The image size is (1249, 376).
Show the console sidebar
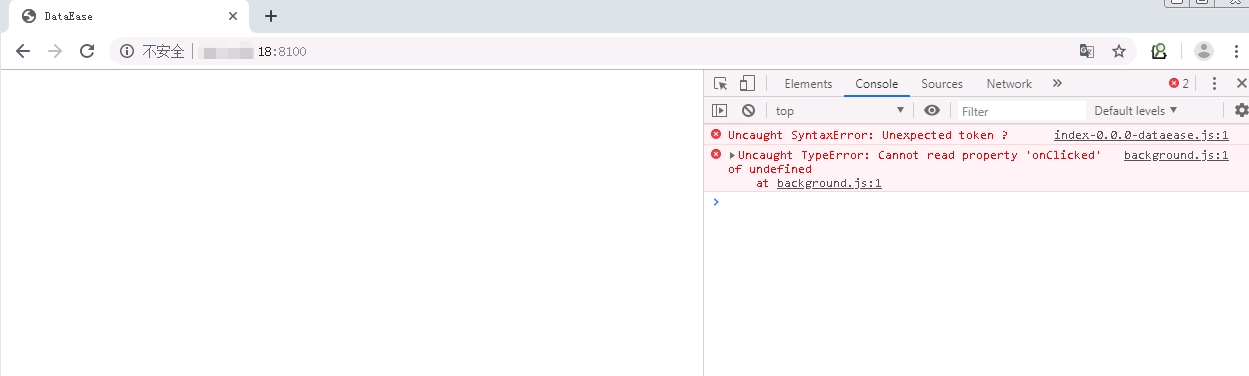719,111
